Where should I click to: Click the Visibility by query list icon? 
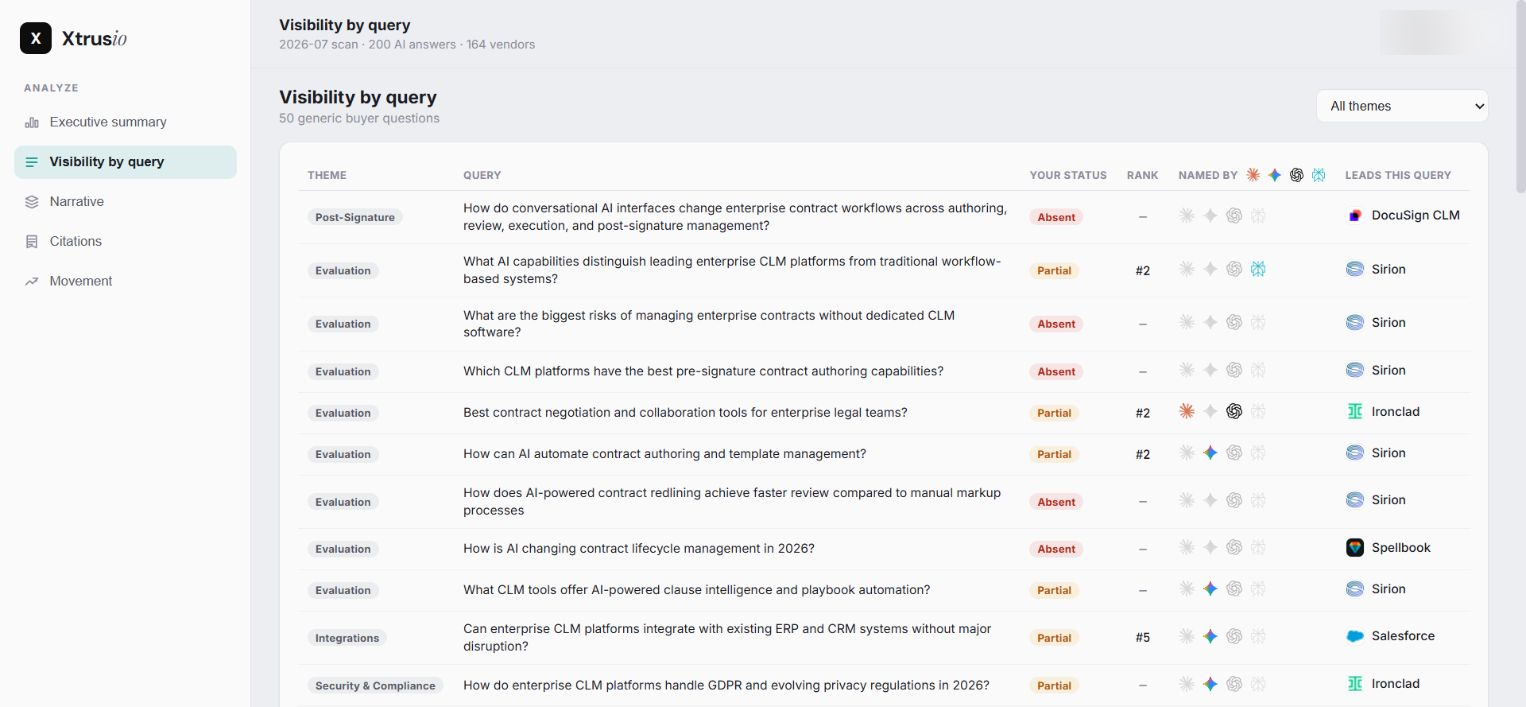pos(32,162)
